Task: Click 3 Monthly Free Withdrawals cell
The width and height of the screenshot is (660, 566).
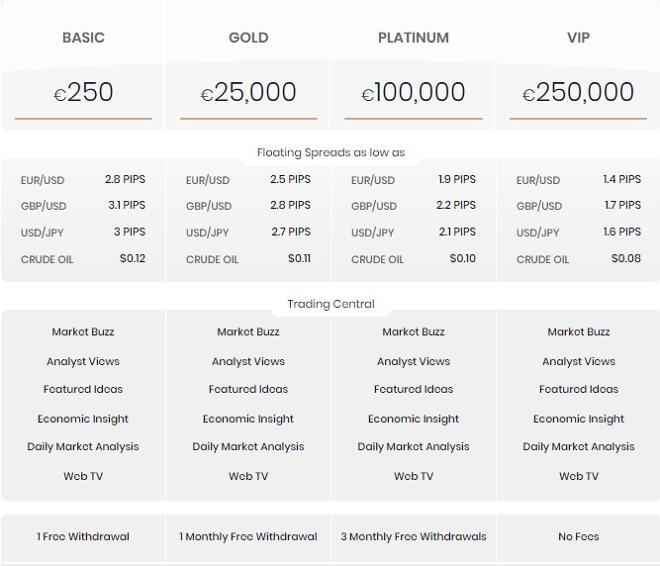Action: 413,537
